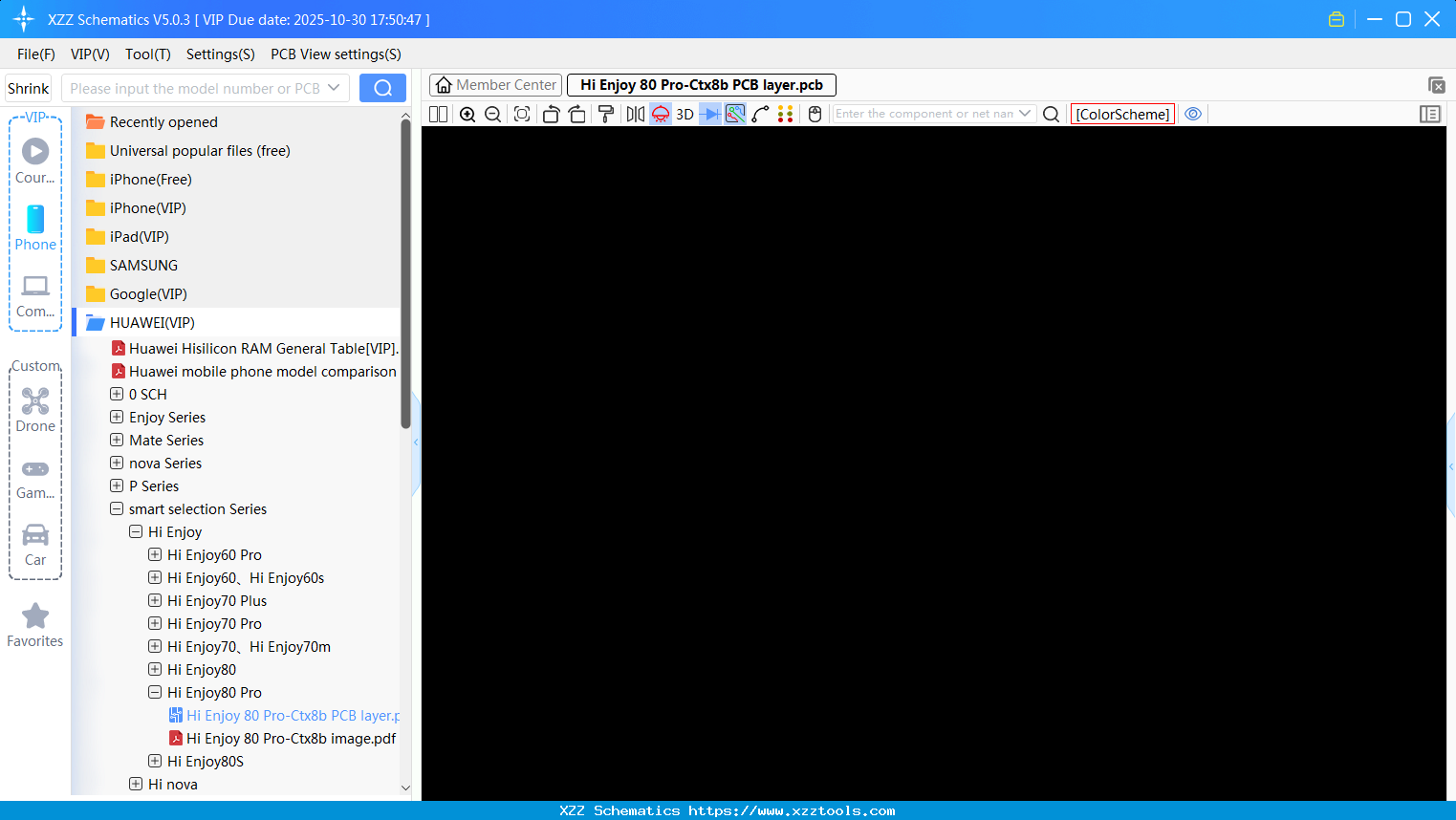Viewport: 1456px width, 820px height.
Task: Expand the Hi Enjoy70 Plus node
Action: coord(155,600)
